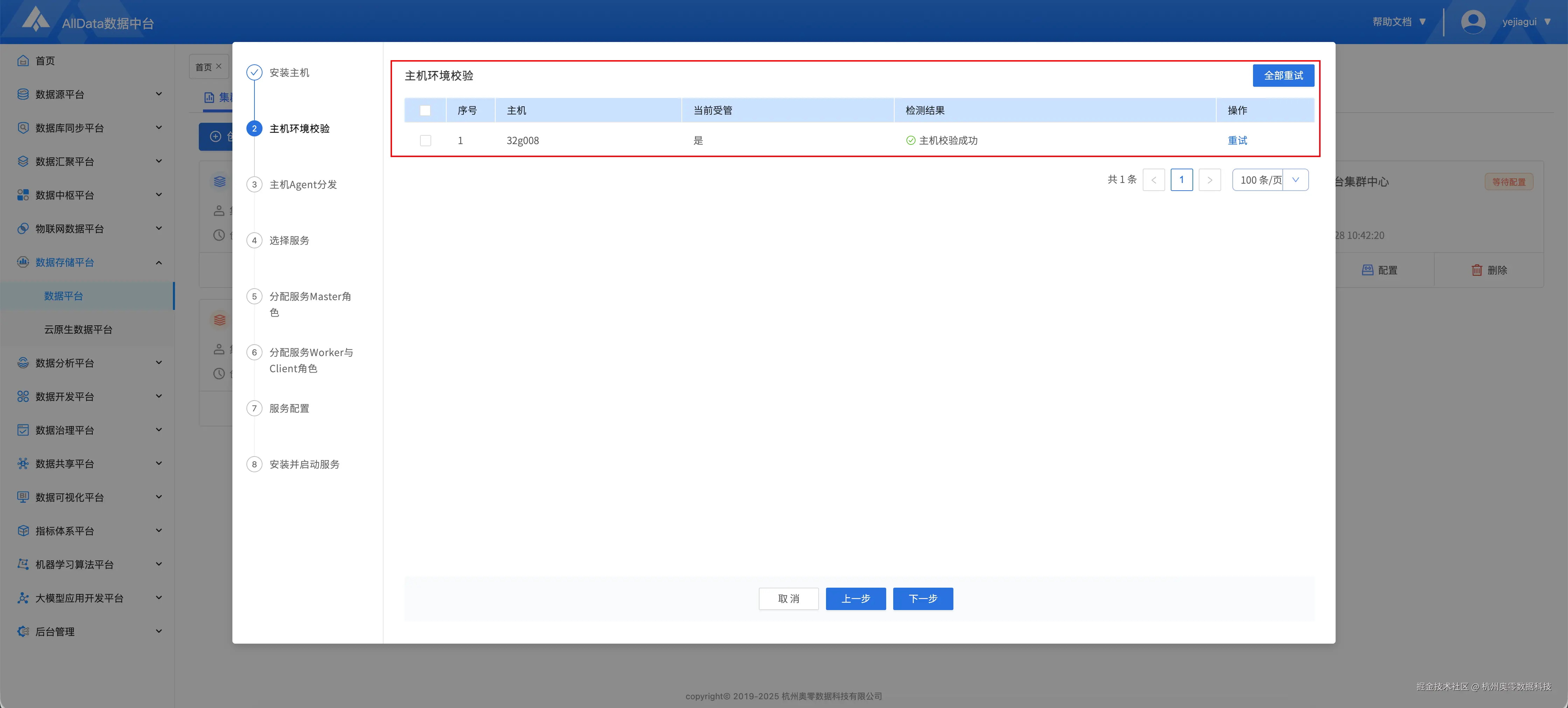The width and height of the screenshot is (1568, 708).
Task: Click the 后台管理 gear icon
Action: tap(23, 631)
